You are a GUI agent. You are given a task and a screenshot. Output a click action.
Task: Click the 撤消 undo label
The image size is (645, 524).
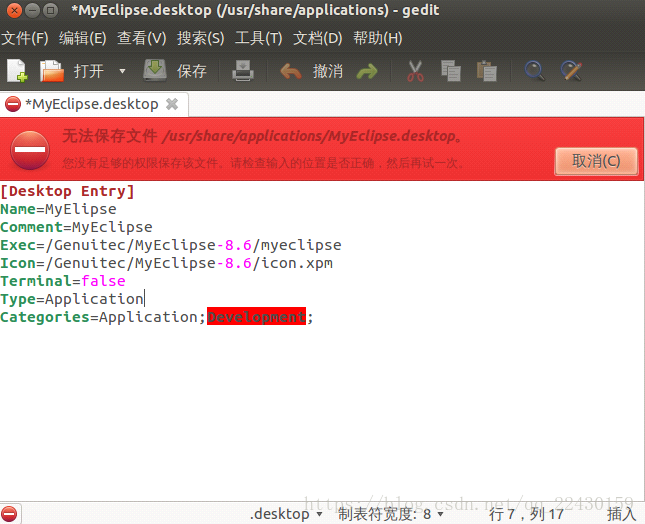pyautogui.click(x=328, y=71)
